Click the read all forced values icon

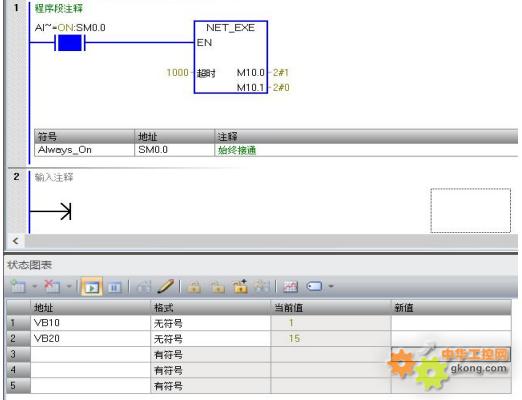[262, 287]
